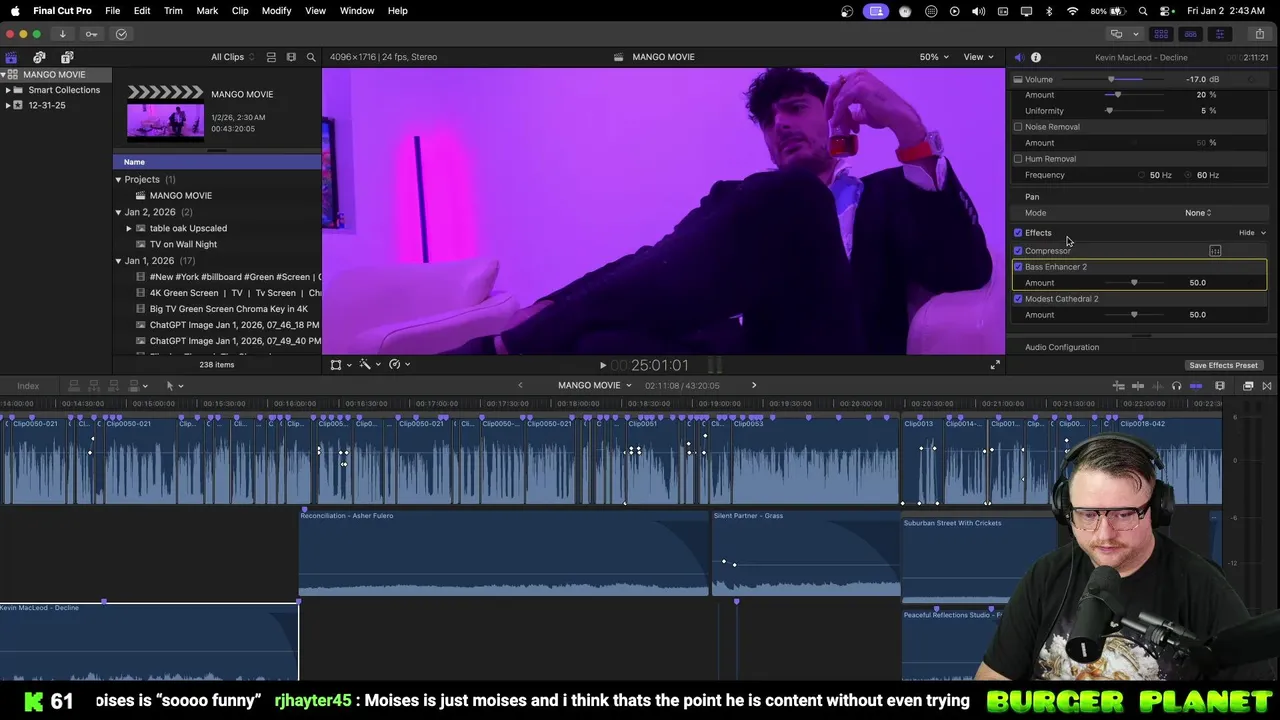Open the Import Media arrow button
The height and width of the screenshot is (720, 1280).
tap(62, 34)
